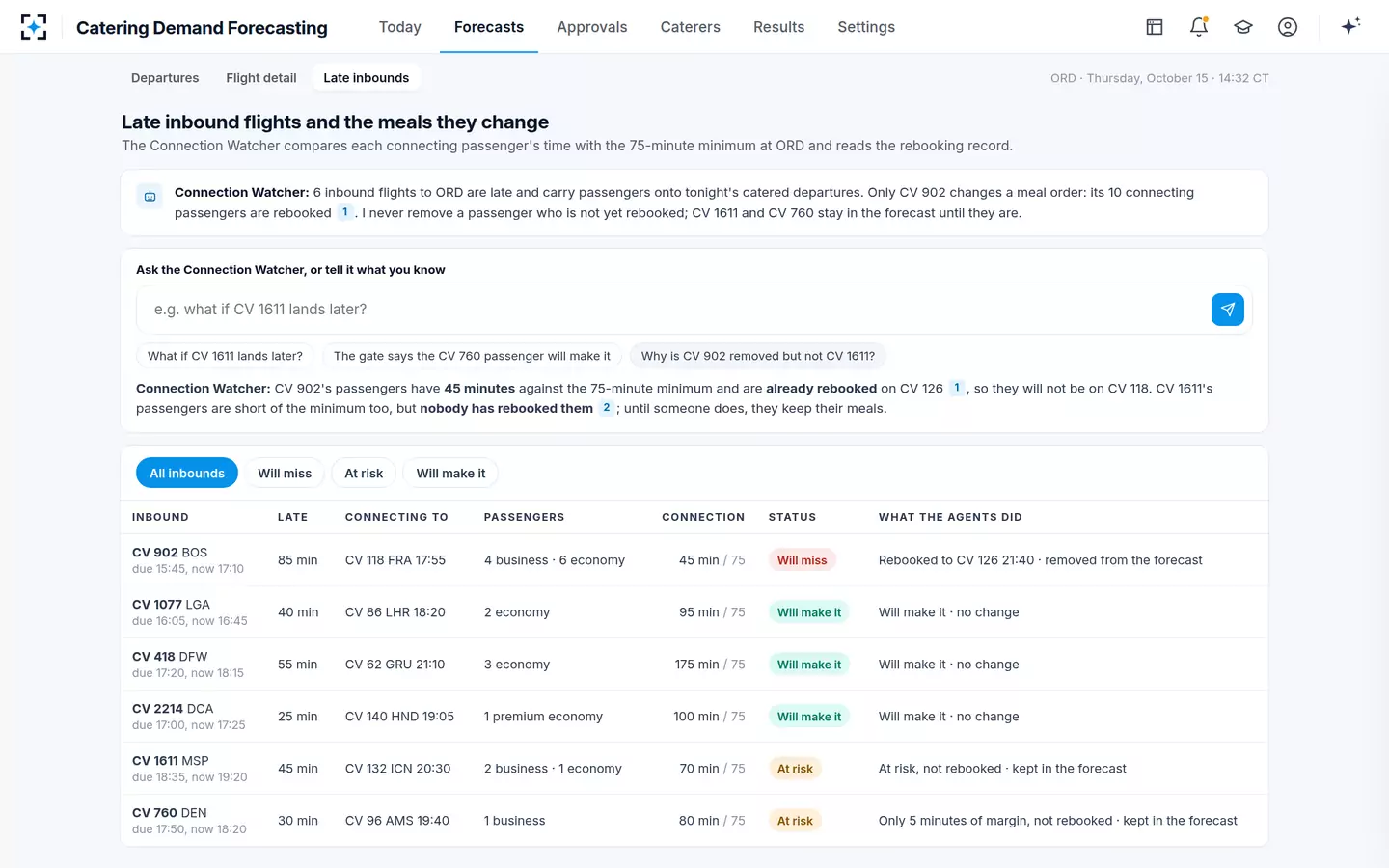This screenshot has width=1389, height=868.
Task: Focus the Ask the Connection Watcher input field
Action: tap(672, 310)
